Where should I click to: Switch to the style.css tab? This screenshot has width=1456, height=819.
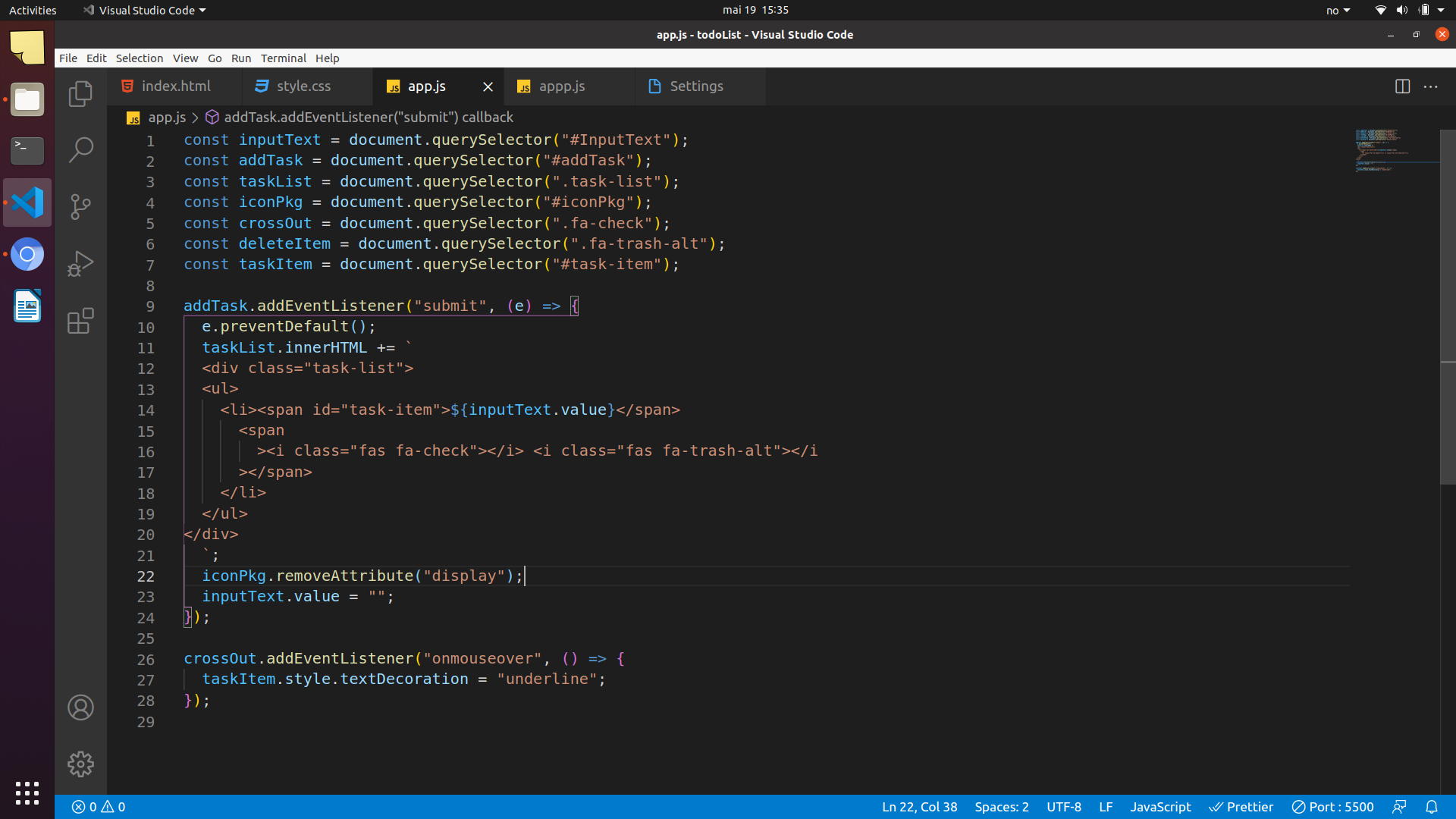[x=303, y=86]
